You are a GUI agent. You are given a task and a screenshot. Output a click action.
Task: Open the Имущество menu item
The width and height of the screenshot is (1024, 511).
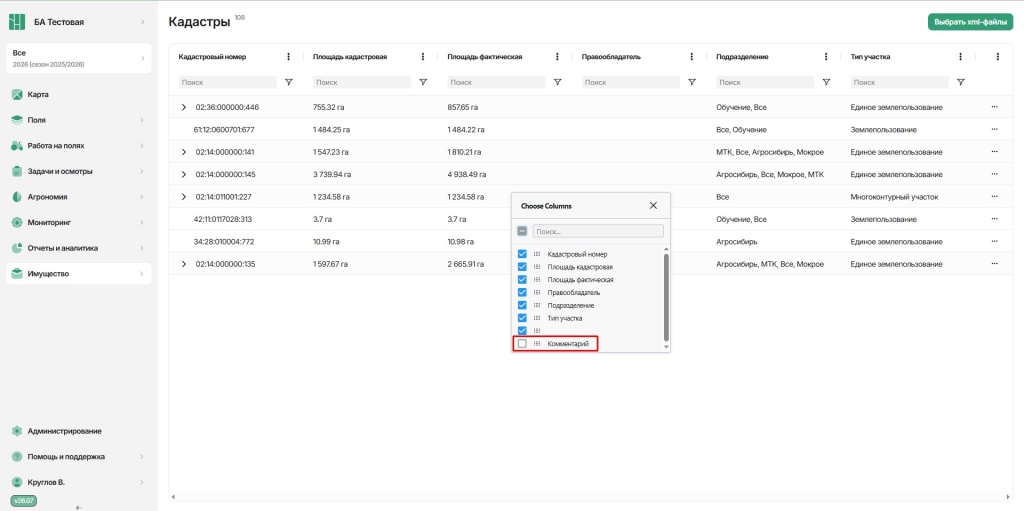click(x=78, y=274)
